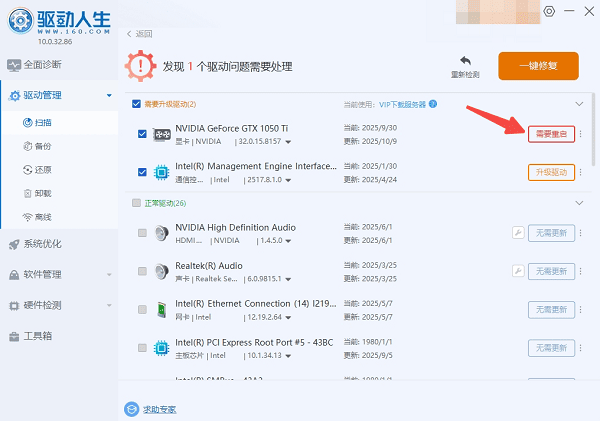Uncheck NVIDIA GeForce GTX 1050 Ti driver

142,134
